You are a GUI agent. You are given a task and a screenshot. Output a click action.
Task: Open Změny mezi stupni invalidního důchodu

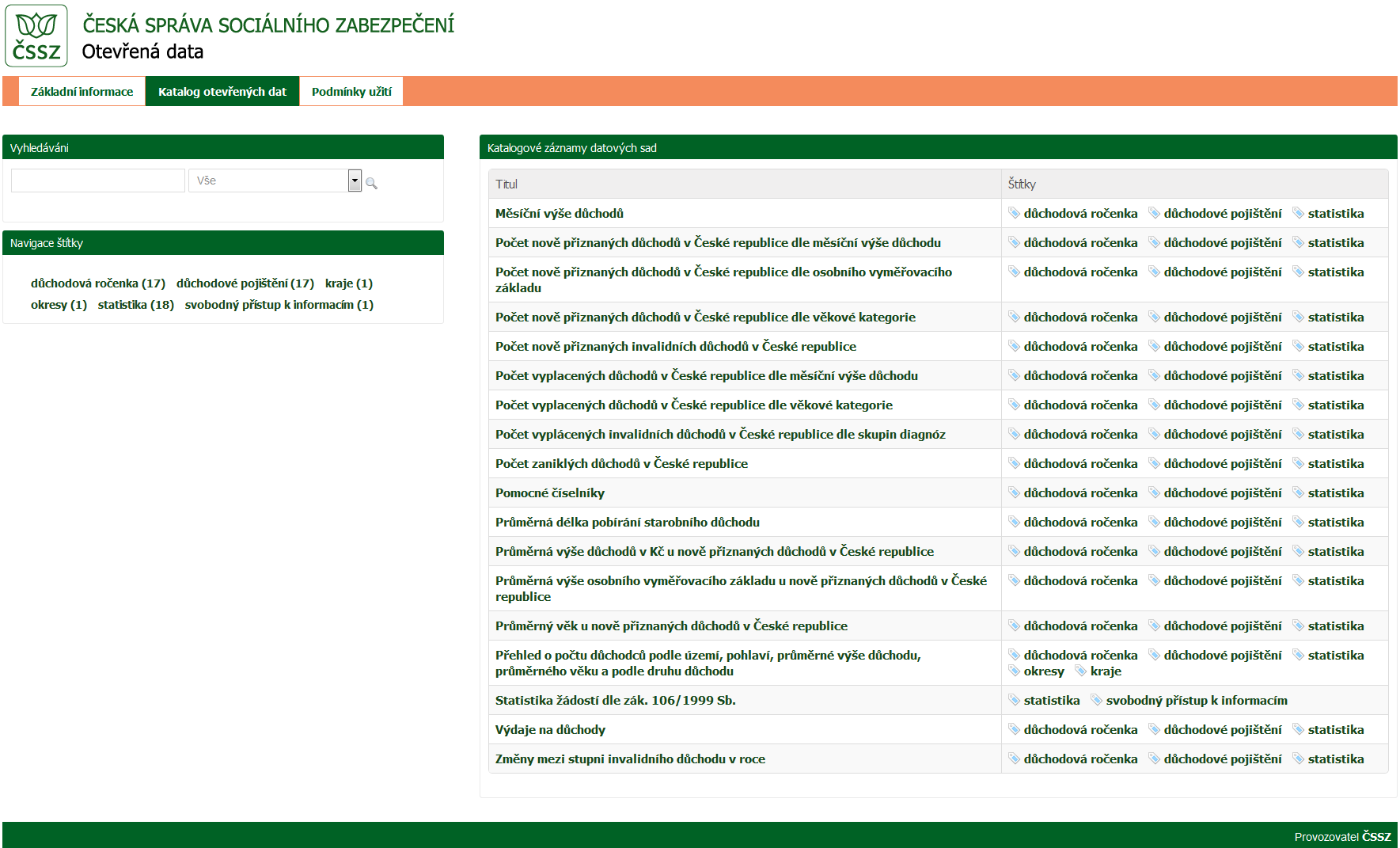pos(630,759)
